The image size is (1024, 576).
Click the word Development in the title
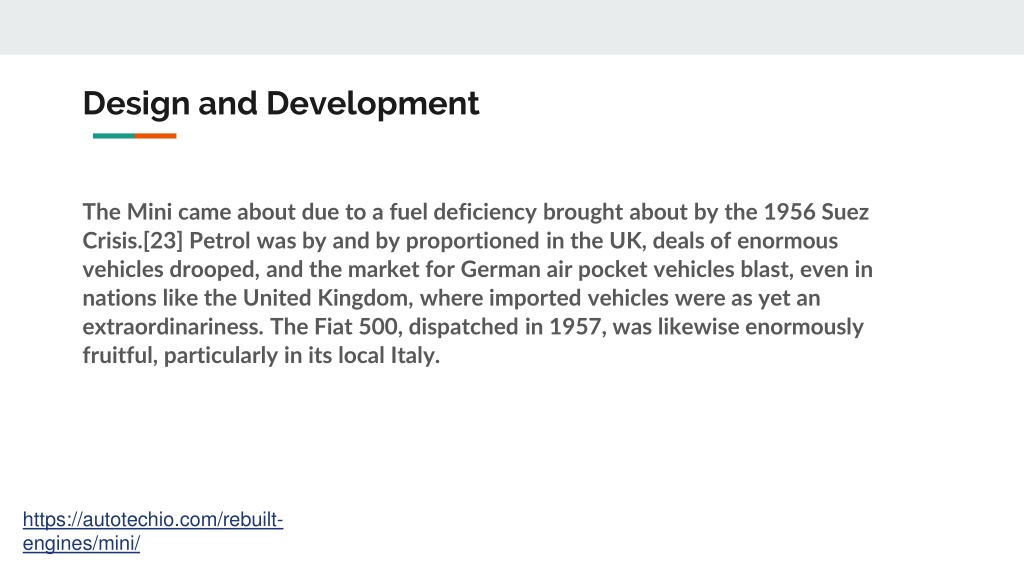[x=373, y=104]
